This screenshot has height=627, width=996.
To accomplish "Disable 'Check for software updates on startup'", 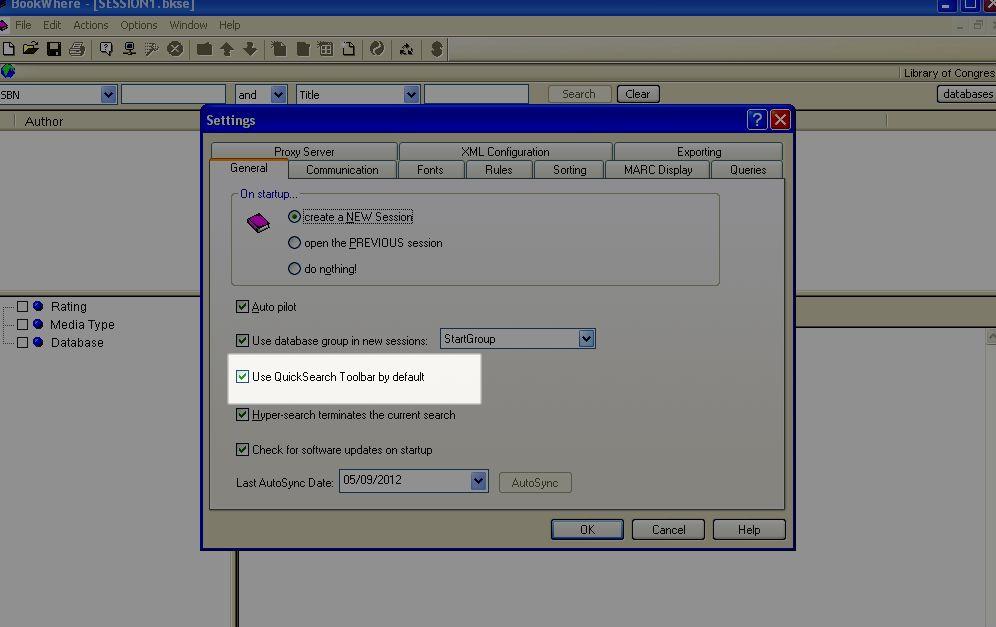I will pos(242,450).
